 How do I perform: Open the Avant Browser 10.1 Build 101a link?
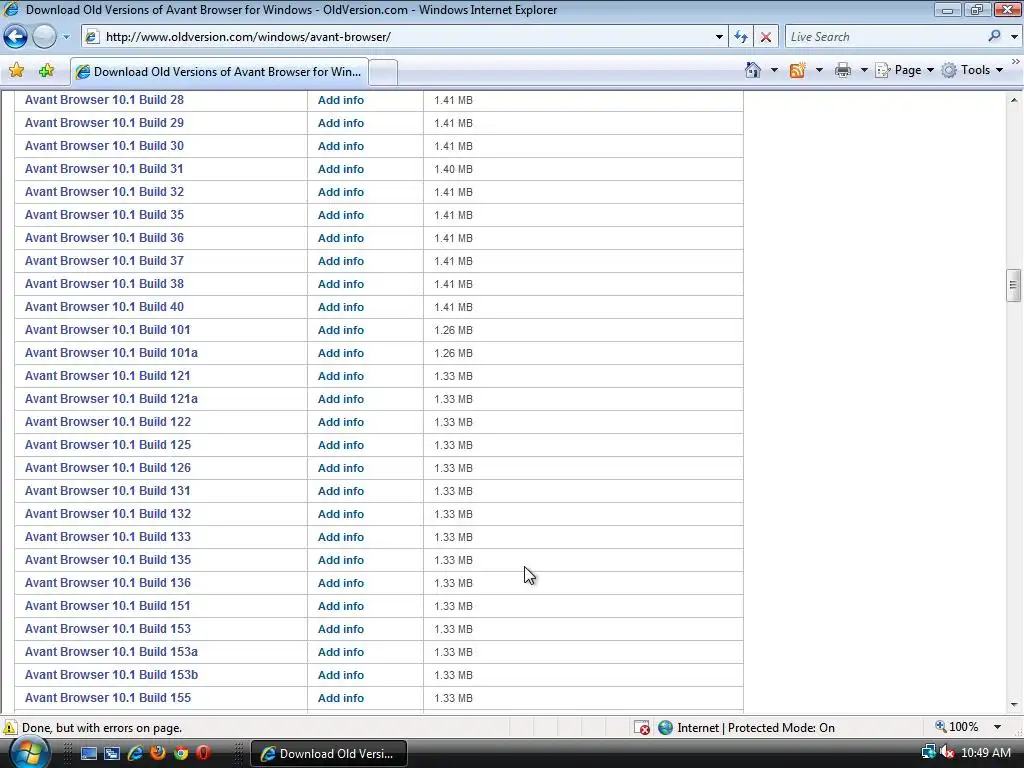click(111, 353)
